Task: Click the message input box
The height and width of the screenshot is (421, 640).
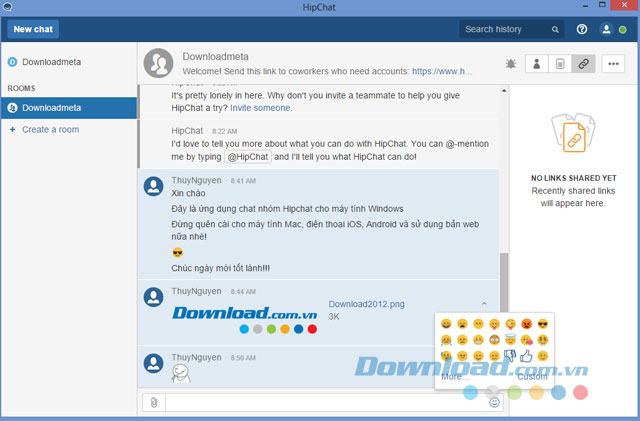Action: click(327, 403)
